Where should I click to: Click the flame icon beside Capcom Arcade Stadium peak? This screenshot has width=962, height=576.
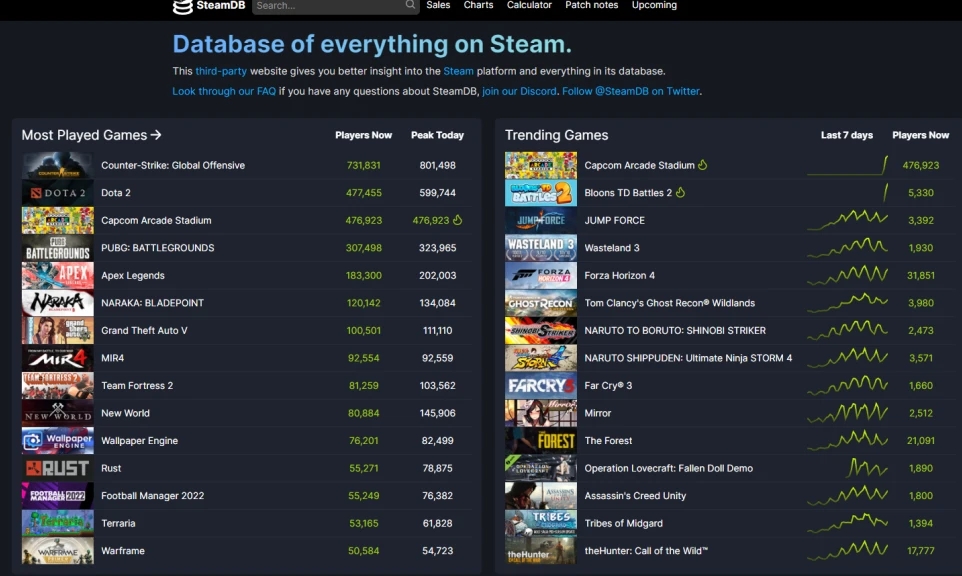(x=458, y=220)
